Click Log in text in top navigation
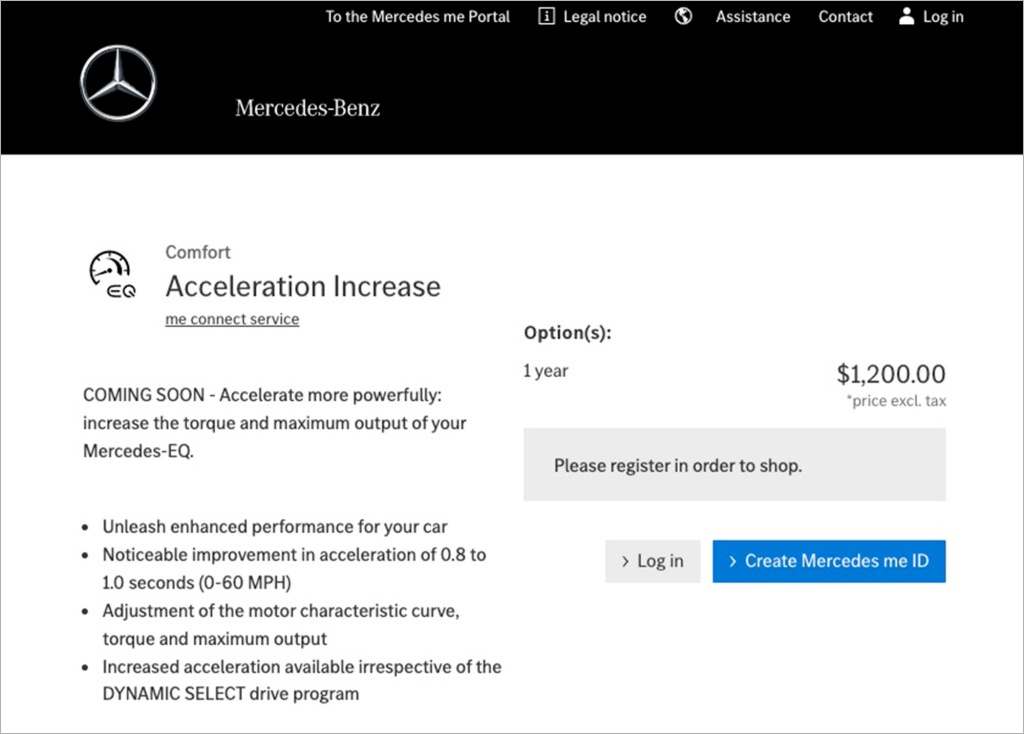The width and height of the screenshot is (1024, 734). point(943,17)
